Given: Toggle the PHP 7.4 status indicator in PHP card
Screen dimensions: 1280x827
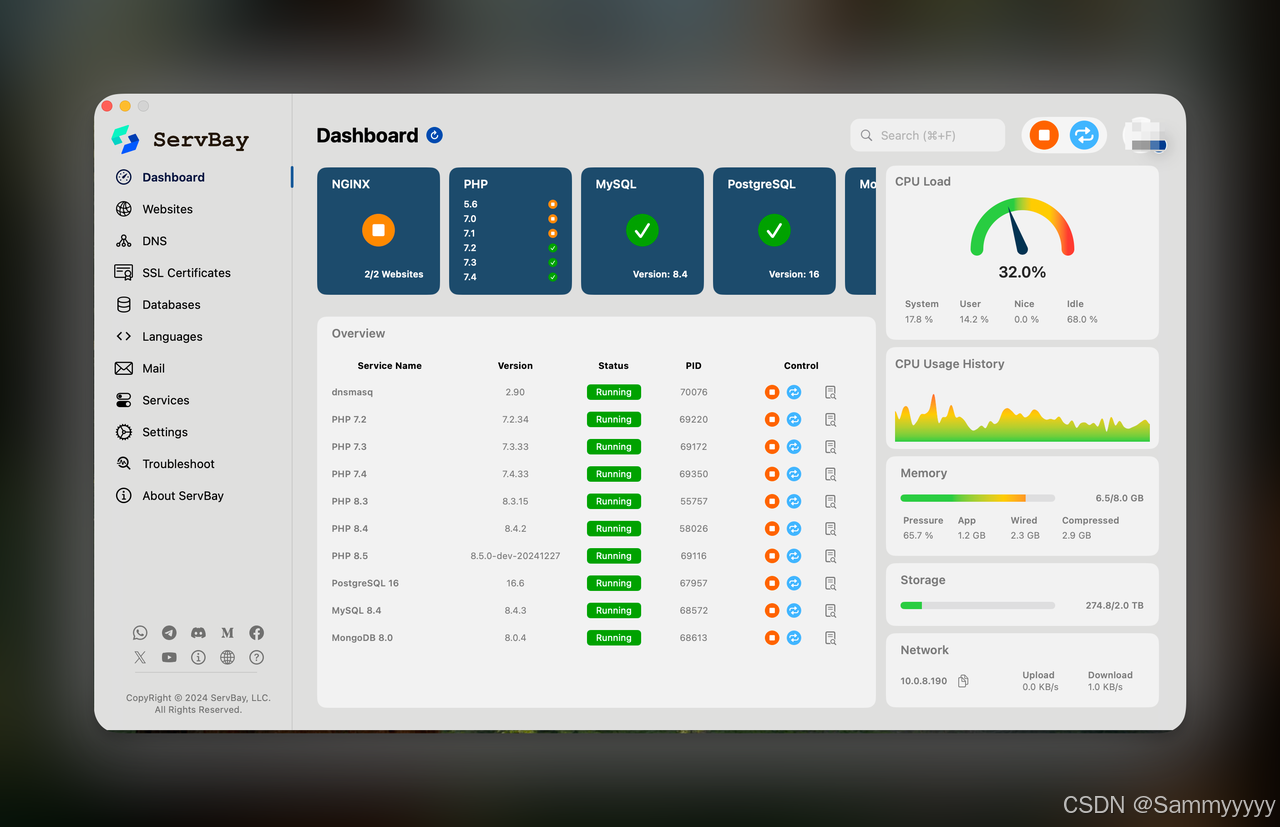Looking at the screenshot, I should click(553, 277).
